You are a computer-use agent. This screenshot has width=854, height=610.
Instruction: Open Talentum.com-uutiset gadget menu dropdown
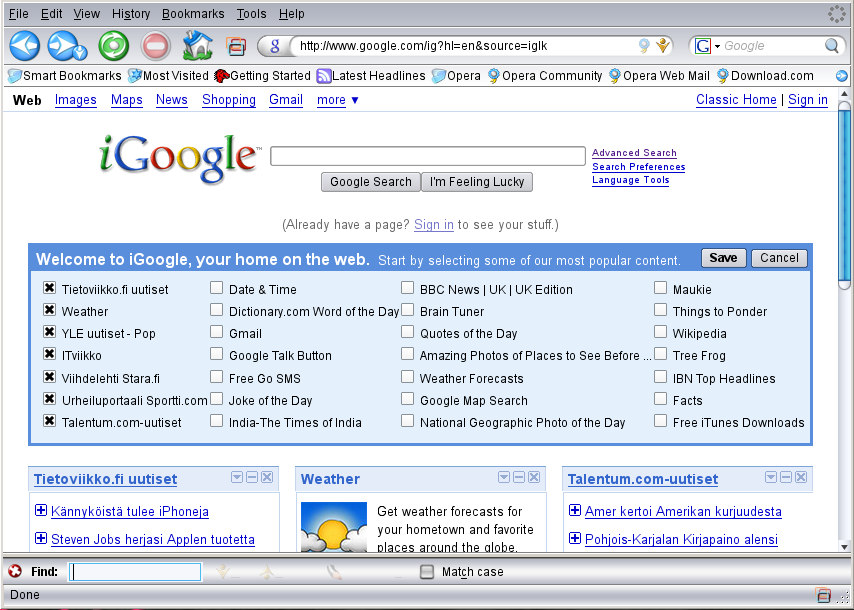click(x=771, y=478)
